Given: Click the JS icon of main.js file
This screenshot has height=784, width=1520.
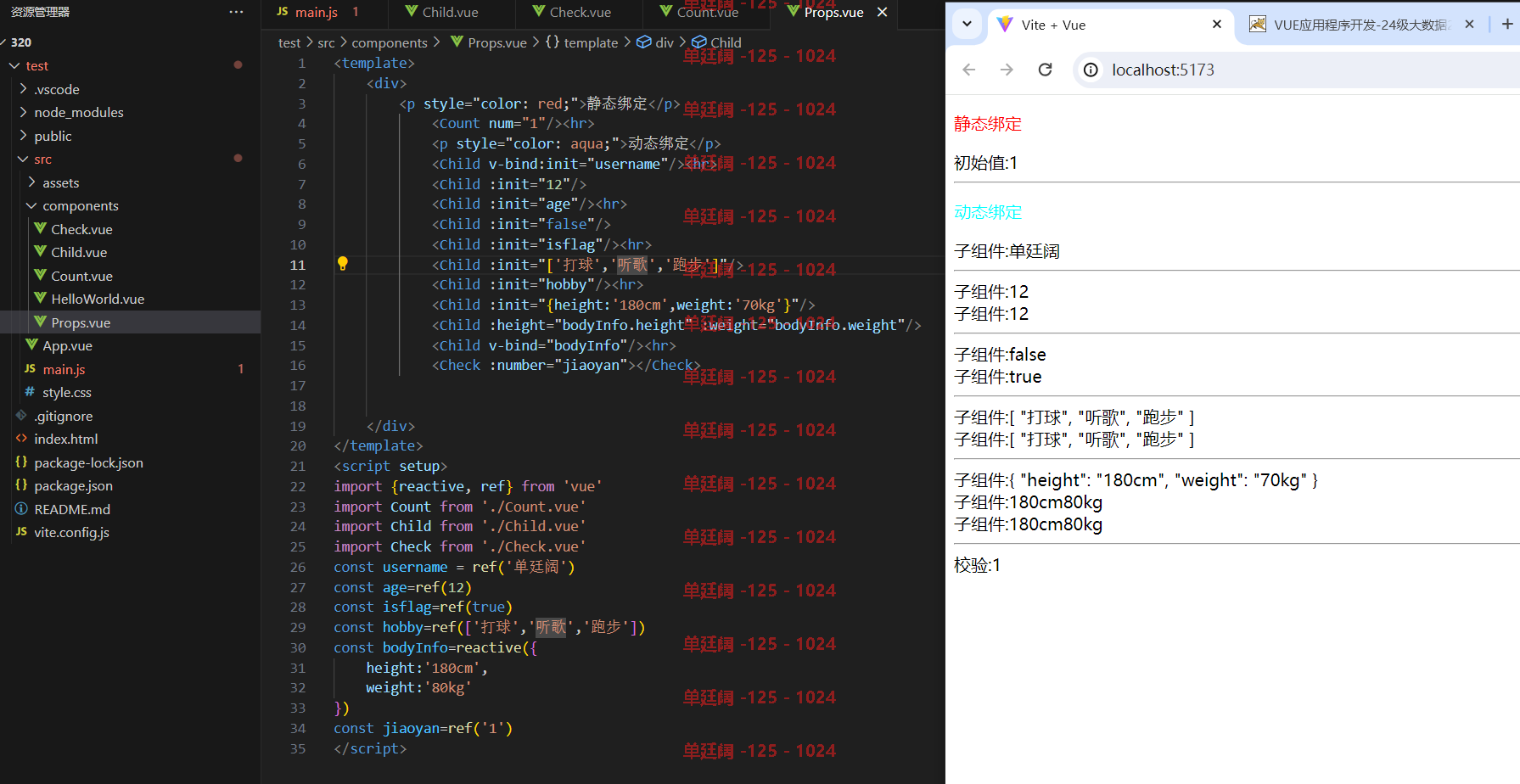Looking at the screenshot, I should coord(30,368).
